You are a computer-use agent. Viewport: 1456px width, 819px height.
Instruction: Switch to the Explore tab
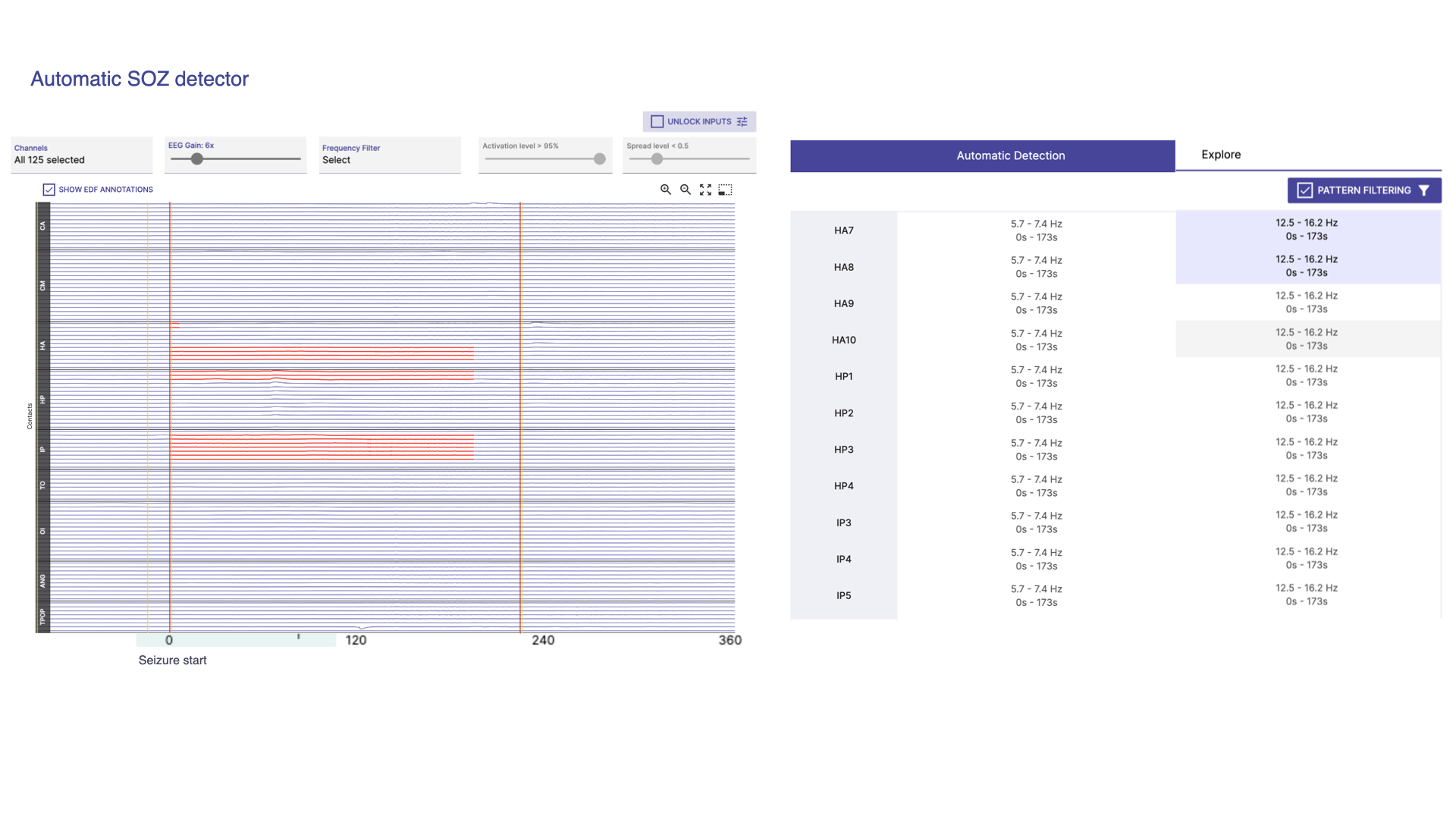pos(1221,155)
